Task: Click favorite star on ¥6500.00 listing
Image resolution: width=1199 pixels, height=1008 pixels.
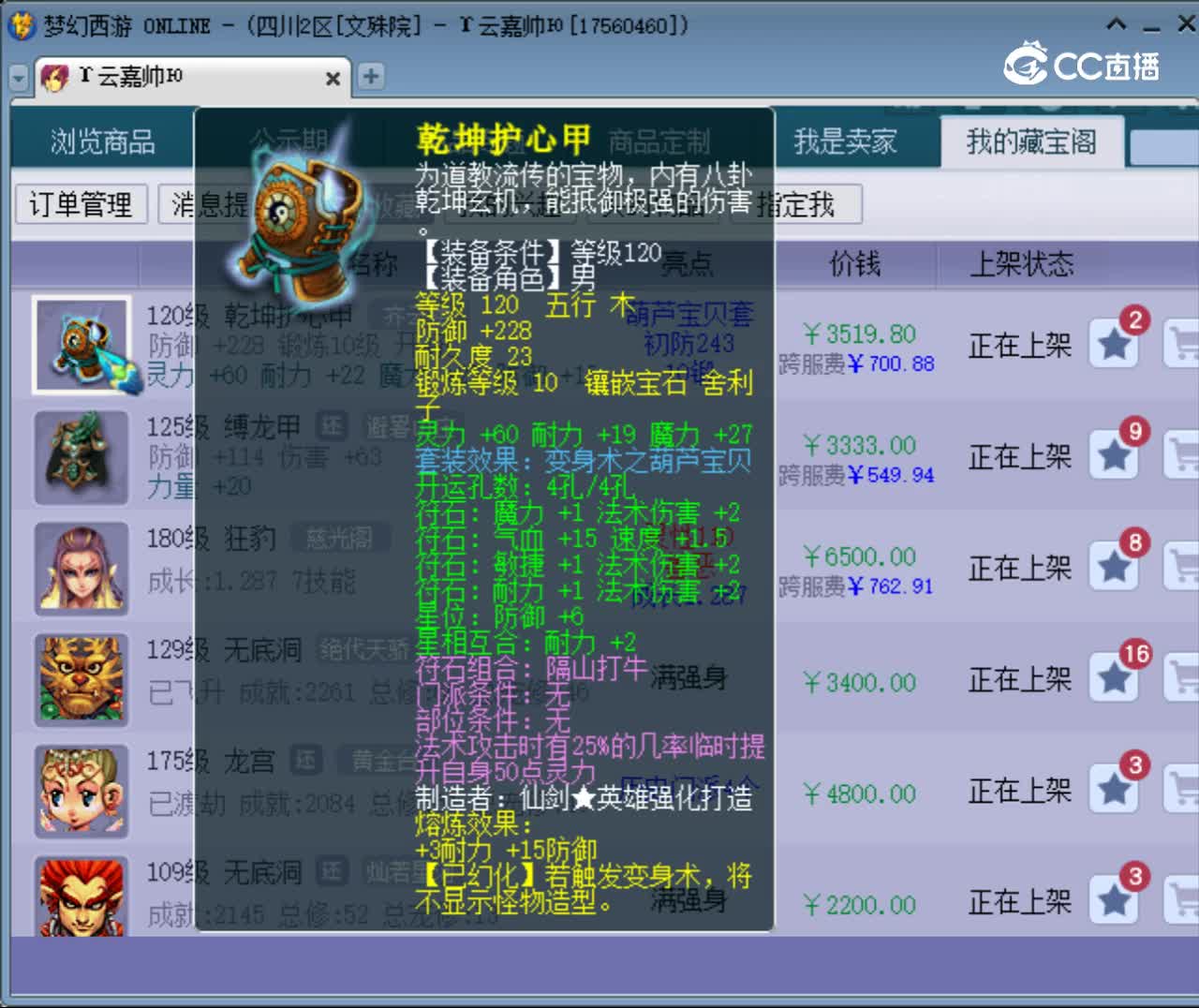Action: coord(1115,567)
